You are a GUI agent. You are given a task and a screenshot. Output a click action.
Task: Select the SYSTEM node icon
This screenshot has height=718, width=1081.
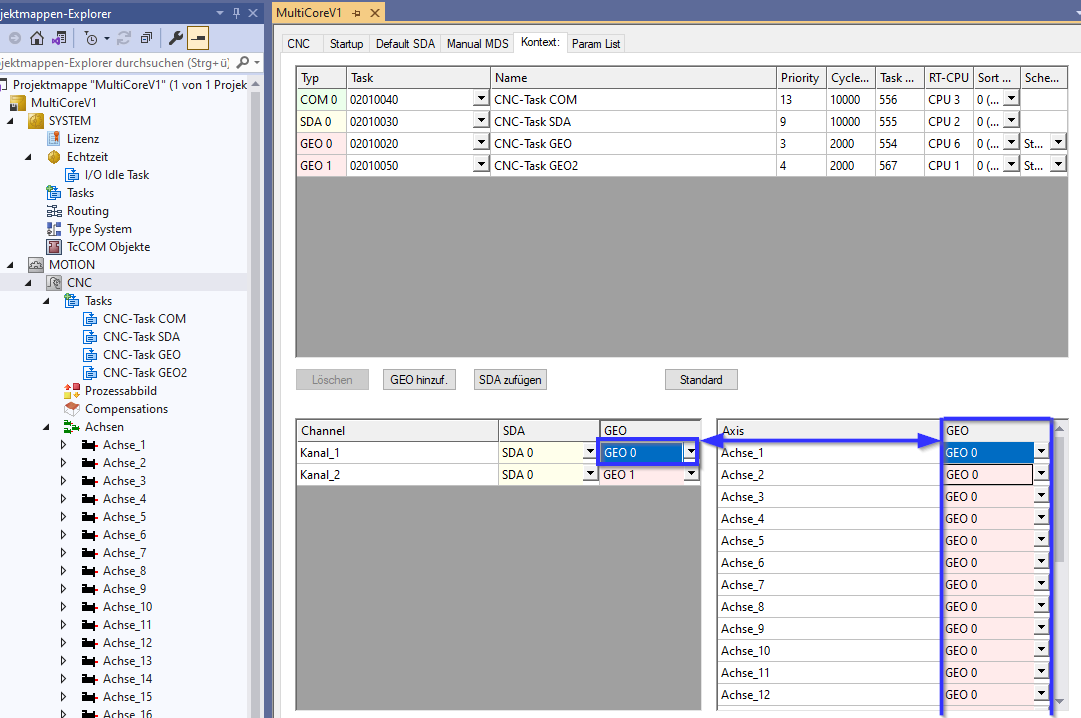click(x=36, y=121)
